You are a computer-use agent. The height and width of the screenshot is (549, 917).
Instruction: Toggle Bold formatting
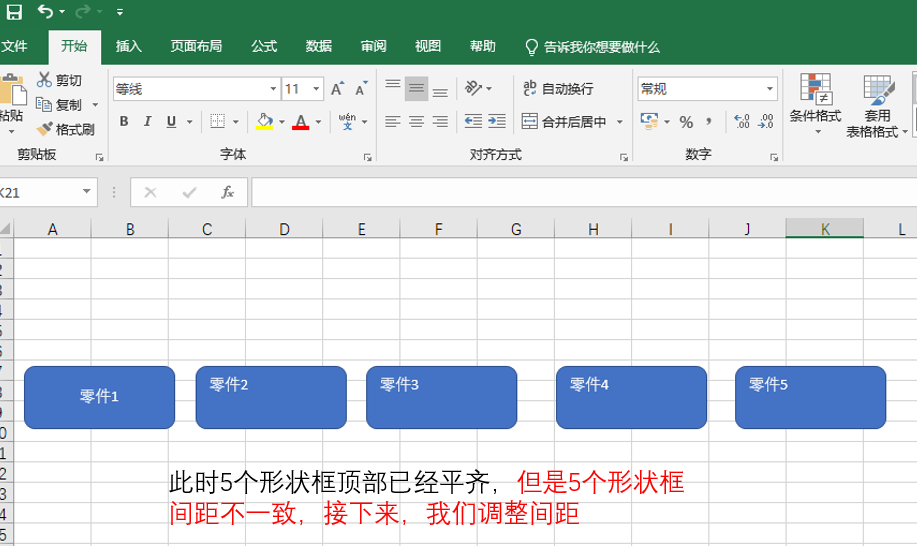[x=124, y=122]
